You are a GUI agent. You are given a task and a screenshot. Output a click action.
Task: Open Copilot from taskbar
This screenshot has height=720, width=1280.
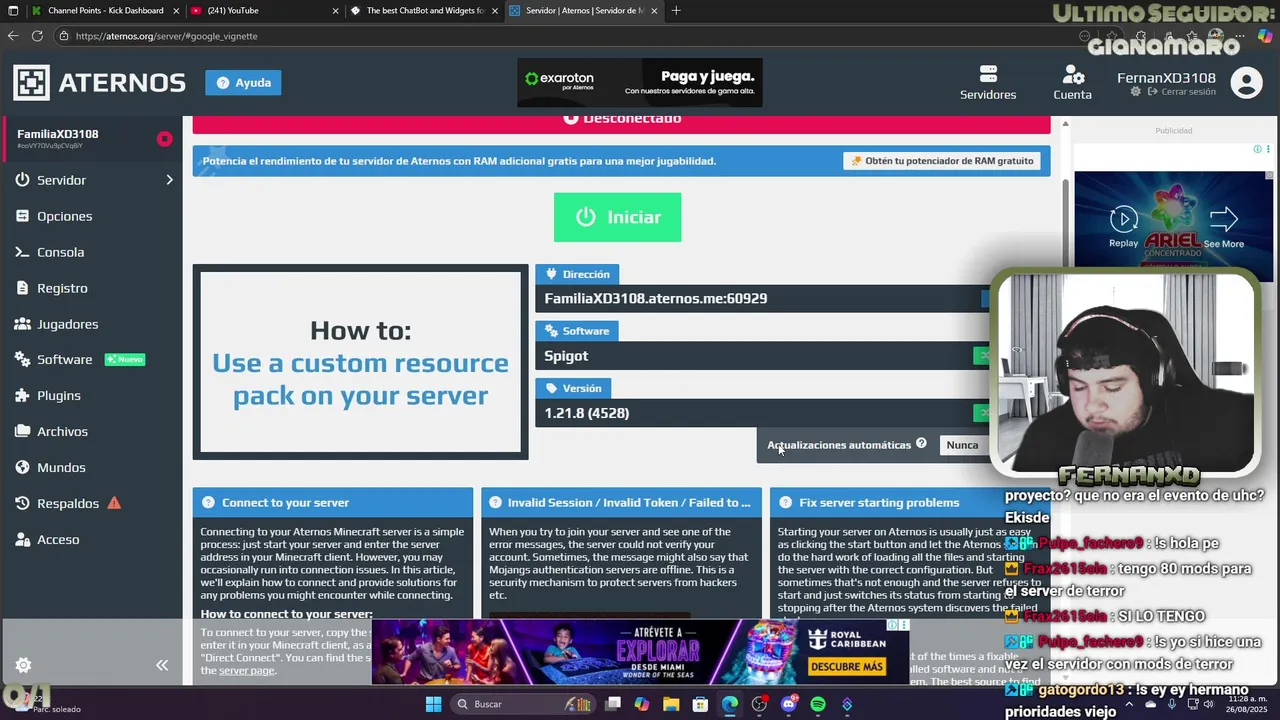642,704
